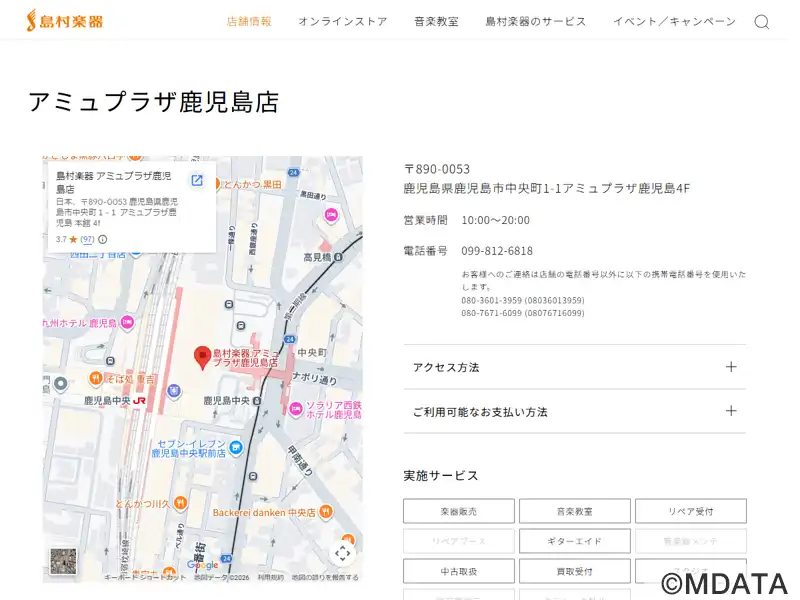Open the 店舗情報 menu item
Image resolution: width=800 pixels, height=600 pixels.
pyautogui.click(x=249, y=21)
